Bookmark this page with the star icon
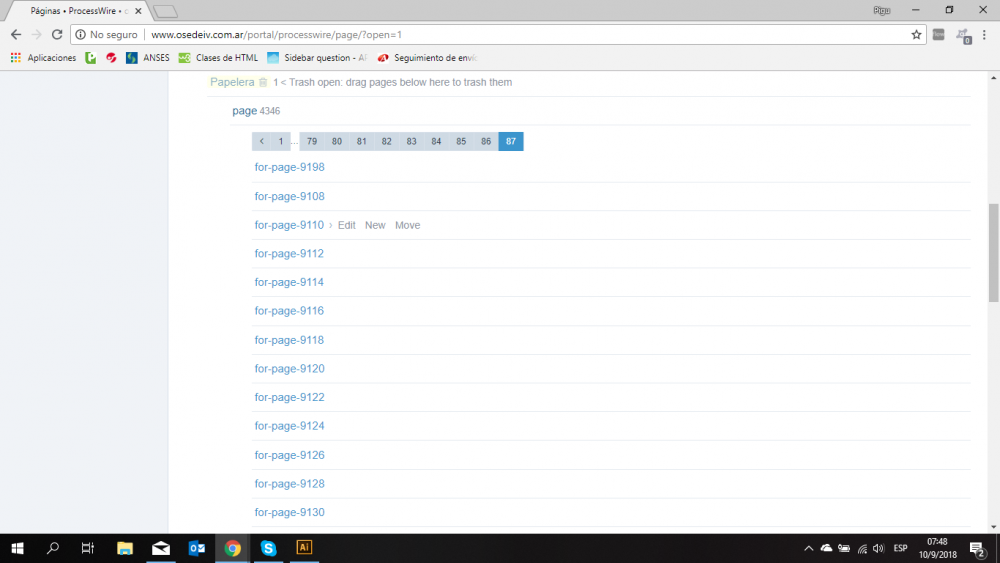The image size is (1000, 563). [x=916, y=34]
